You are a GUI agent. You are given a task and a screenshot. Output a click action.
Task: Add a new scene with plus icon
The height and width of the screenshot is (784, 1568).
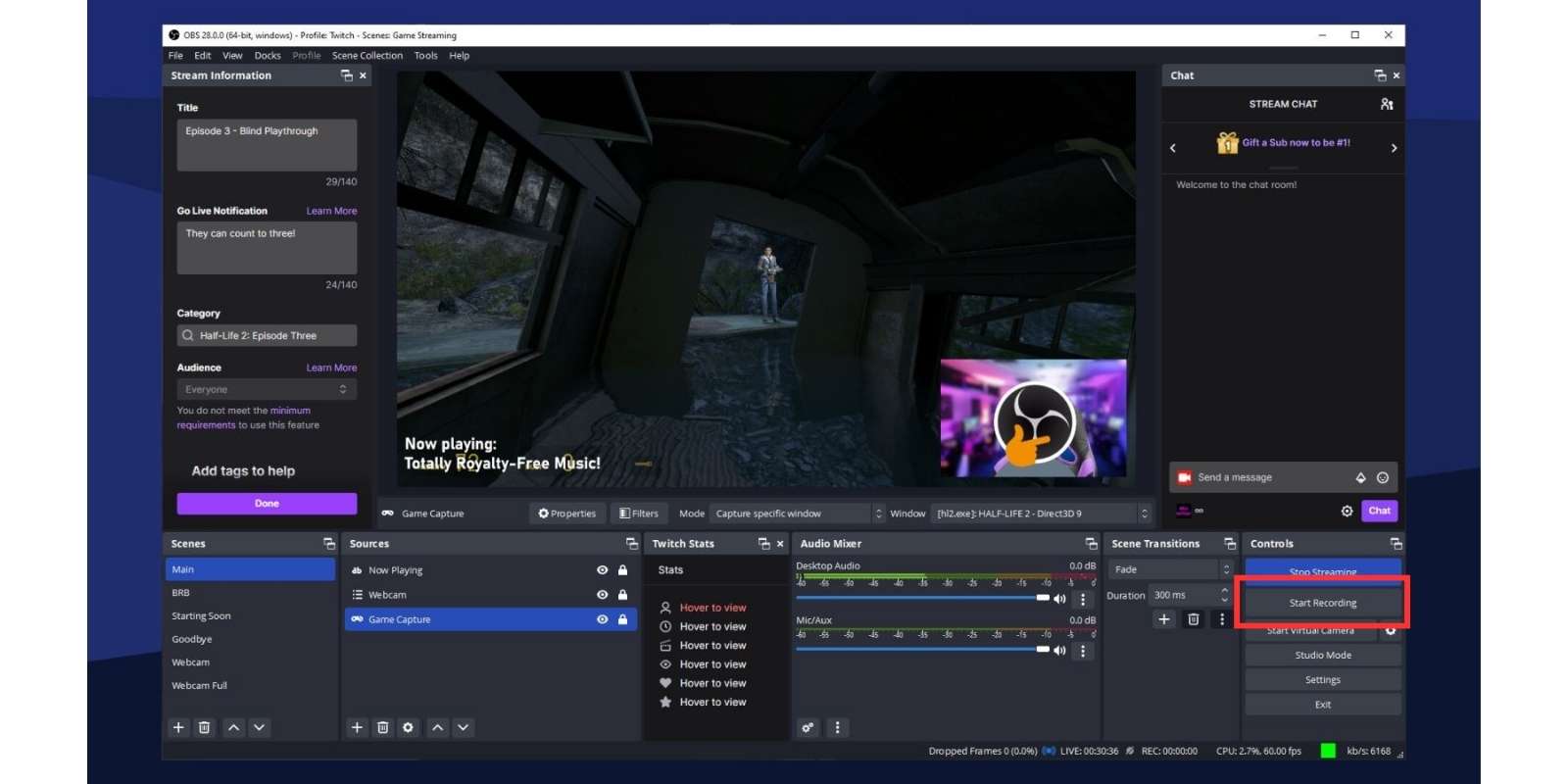pos(178,727)
